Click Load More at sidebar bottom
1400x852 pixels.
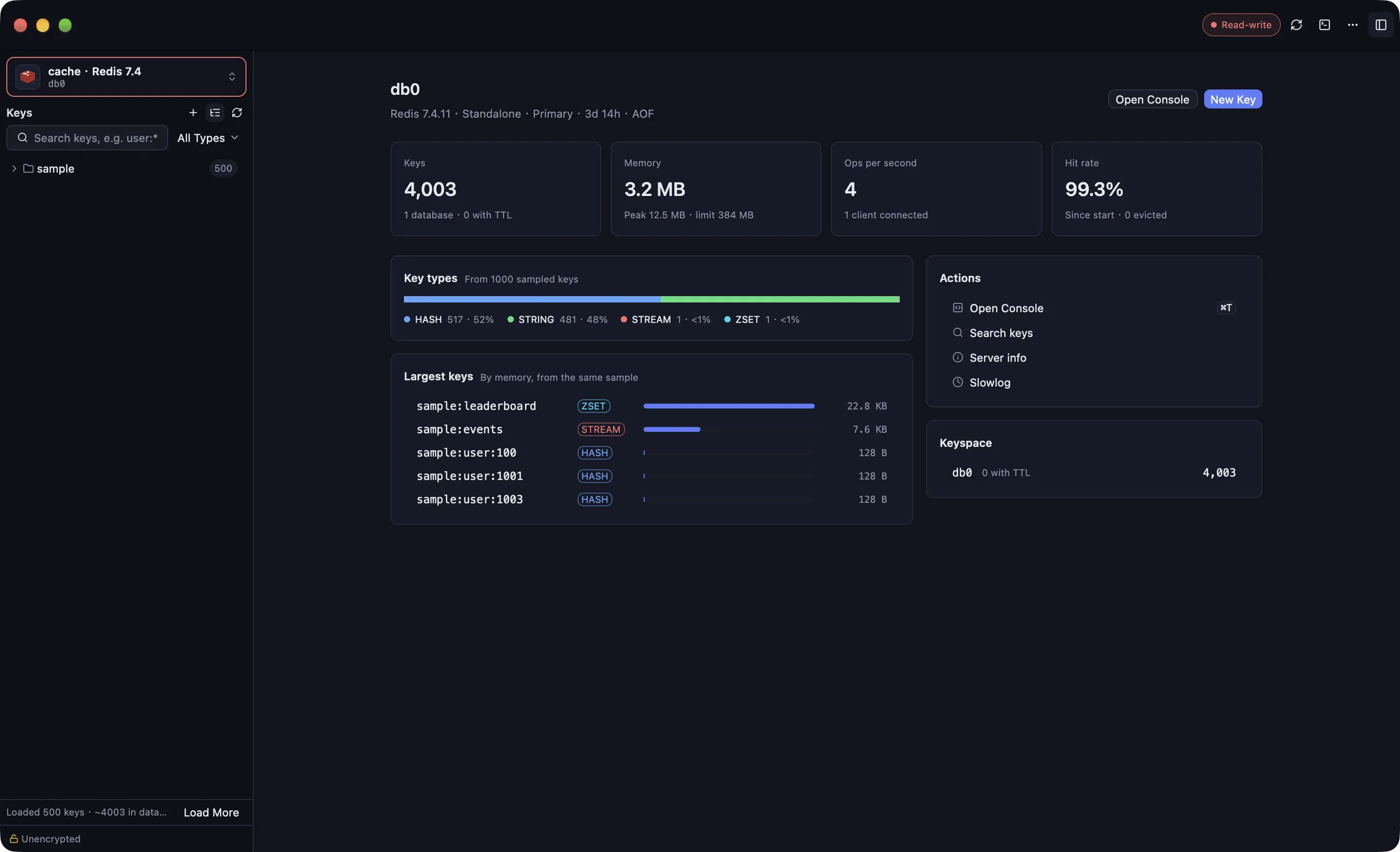211,812
